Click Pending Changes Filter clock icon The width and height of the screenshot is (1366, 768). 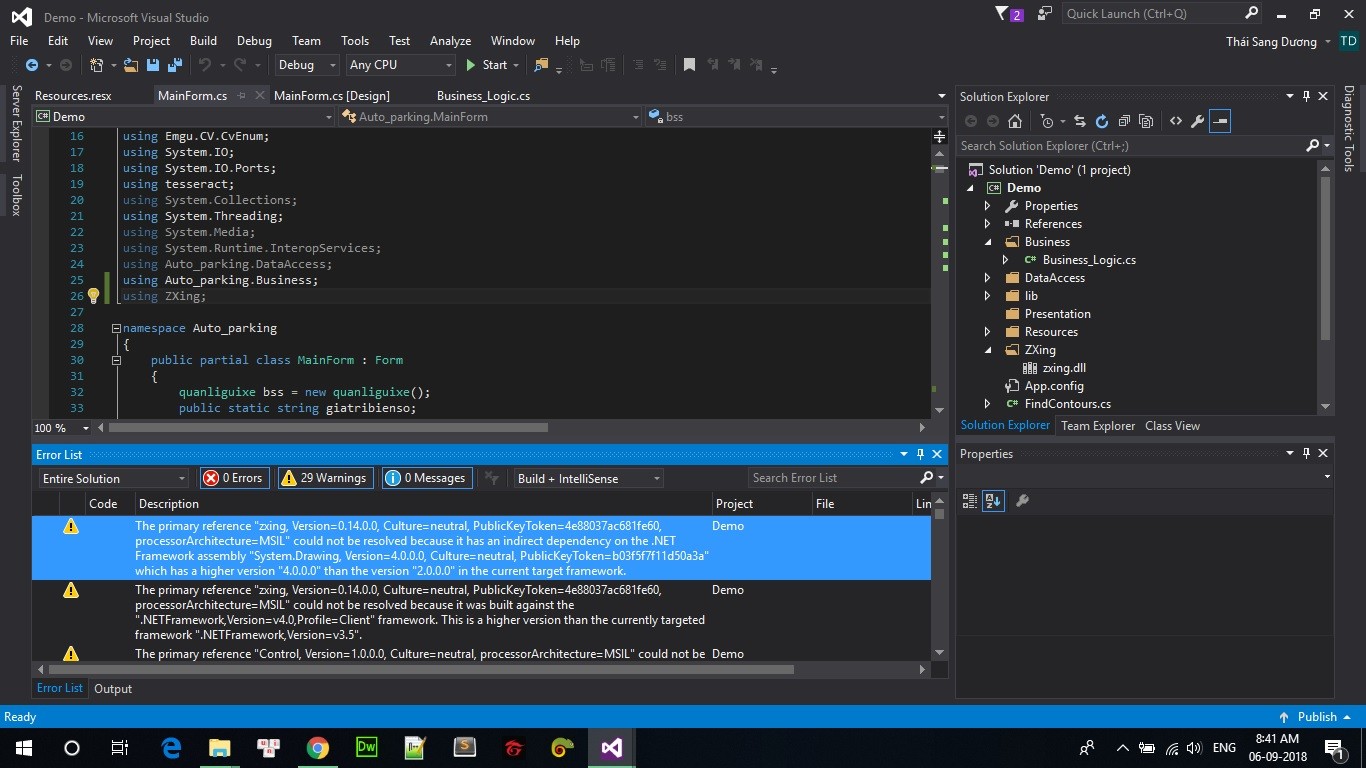click(1047, 121)
